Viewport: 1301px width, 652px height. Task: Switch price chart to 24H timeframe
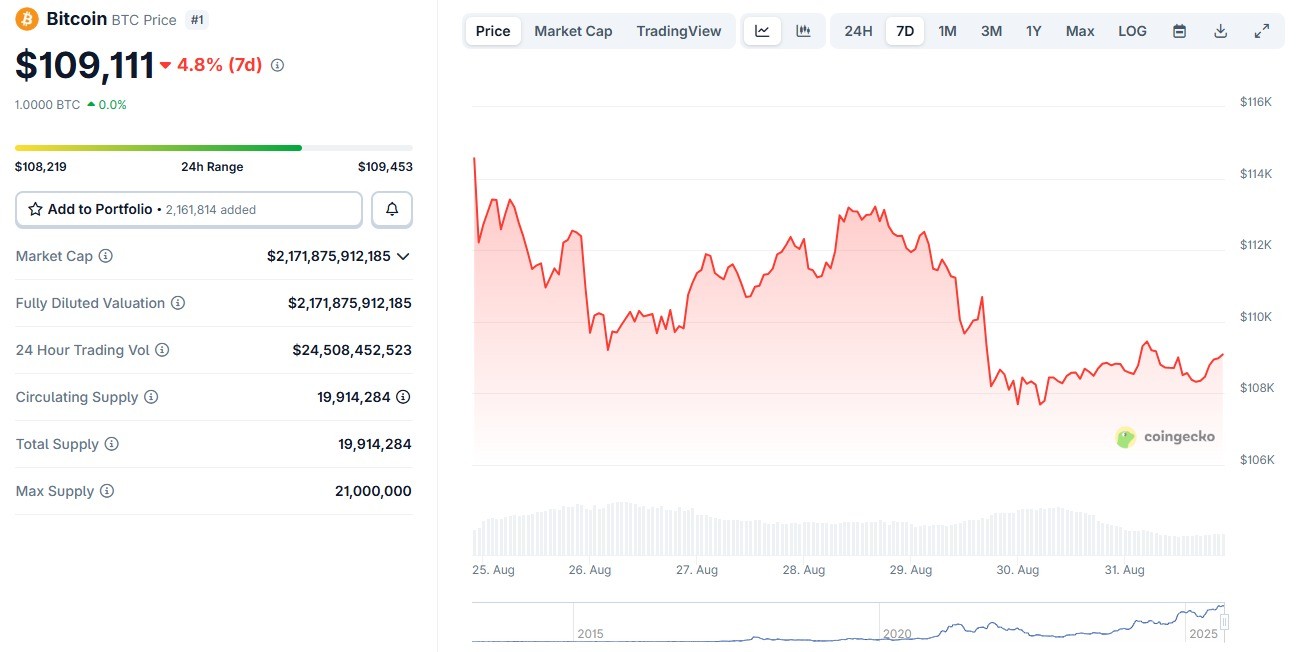(x=858, y=31)
